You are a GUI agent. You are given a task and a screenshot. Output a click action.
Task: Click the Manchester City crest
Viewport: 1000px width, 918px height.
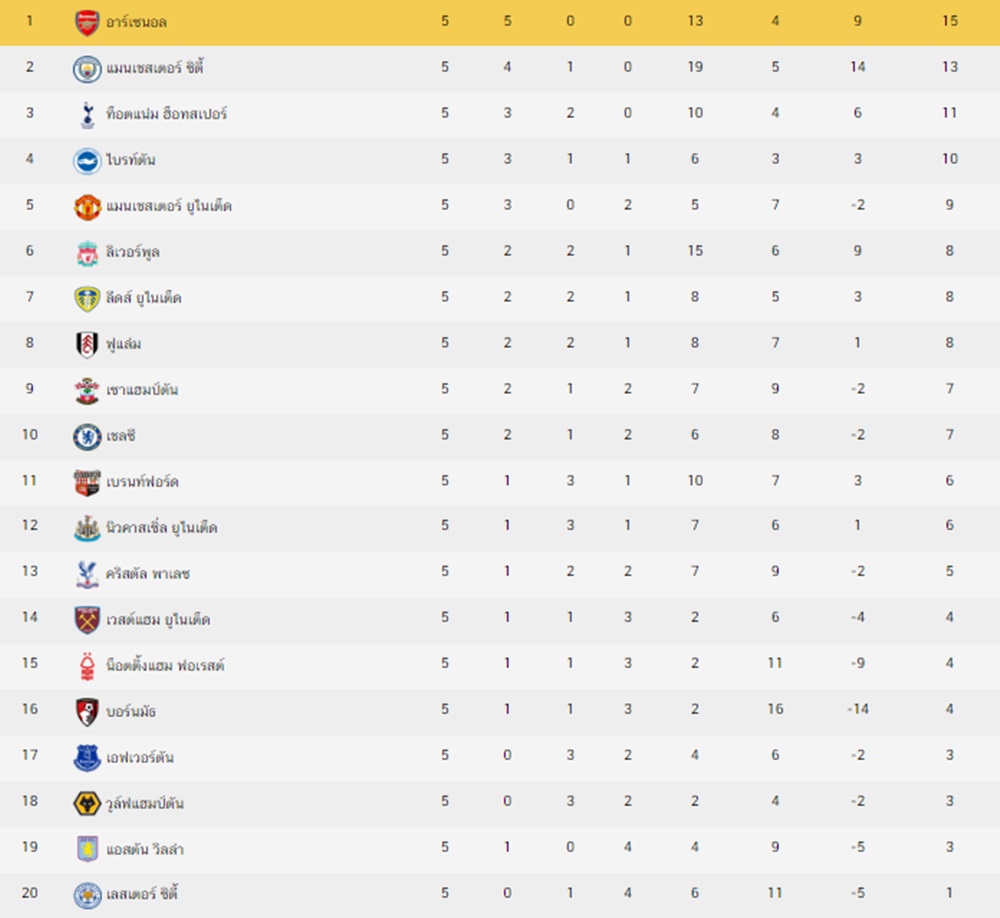(87, 68)
